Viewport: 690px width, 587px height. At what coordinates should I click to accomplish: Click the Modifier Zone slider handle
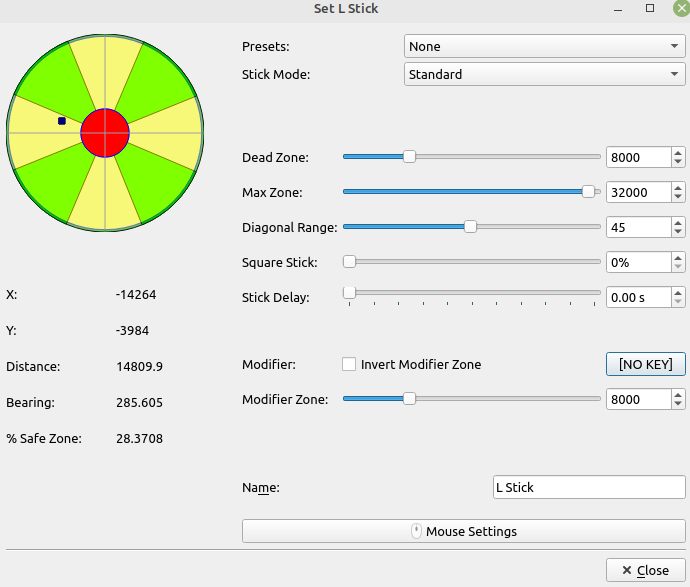[409, 399]
